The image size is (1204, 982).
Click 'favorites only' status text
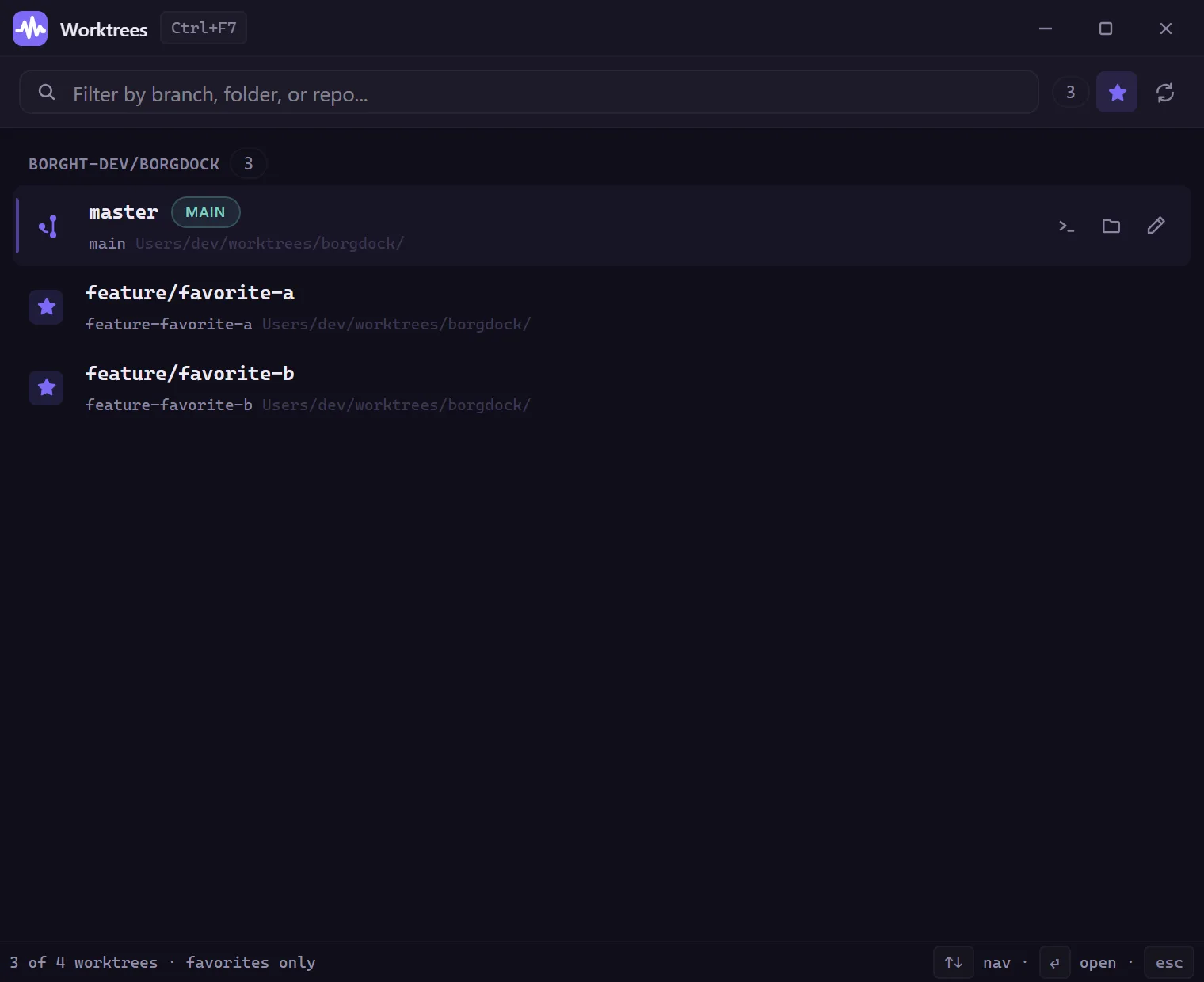pos(250,962)
